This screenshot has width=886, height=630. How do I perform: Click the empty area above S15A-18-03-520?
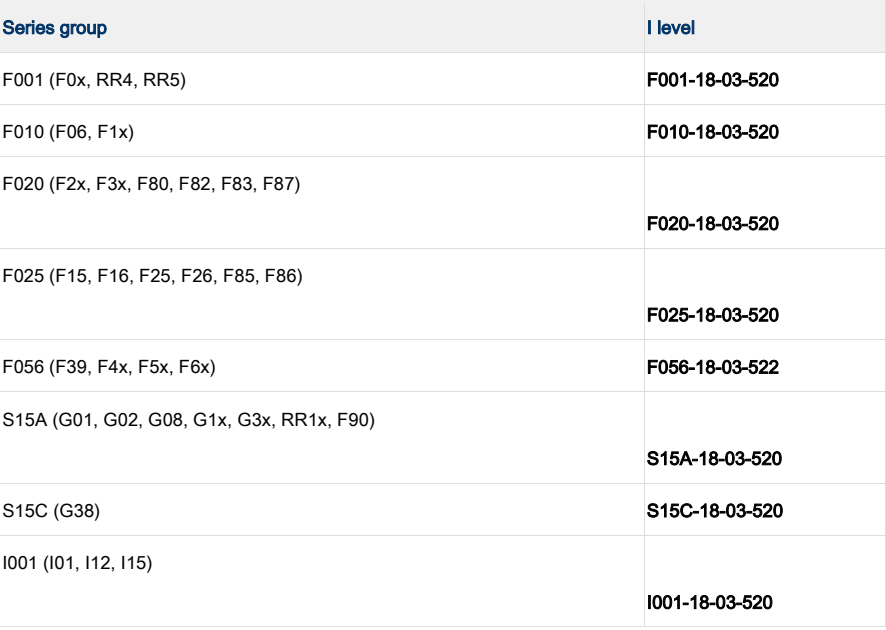coord(765,420)
